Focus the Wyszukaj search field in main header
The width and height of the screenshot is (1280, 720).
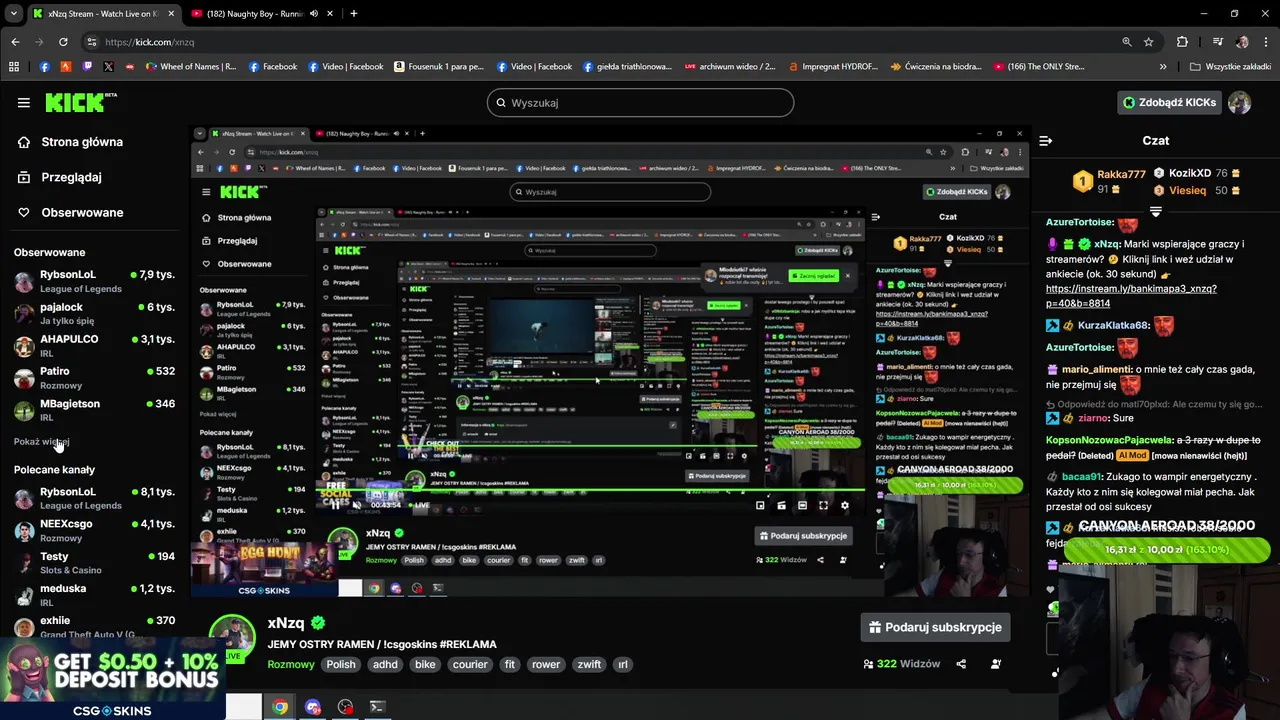pos(640,102)
